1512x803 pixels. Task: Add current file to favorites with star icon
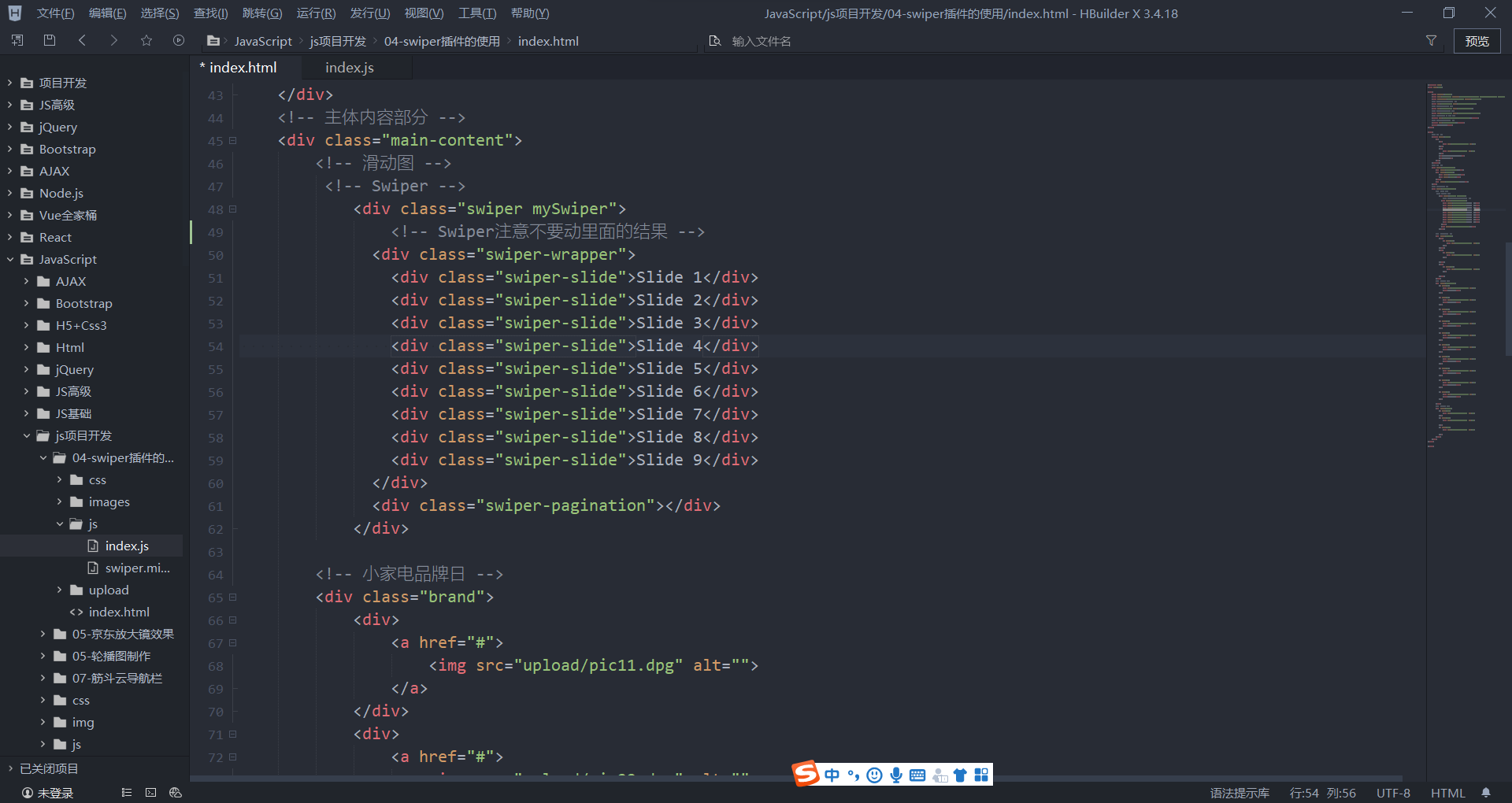pos(146,40)
